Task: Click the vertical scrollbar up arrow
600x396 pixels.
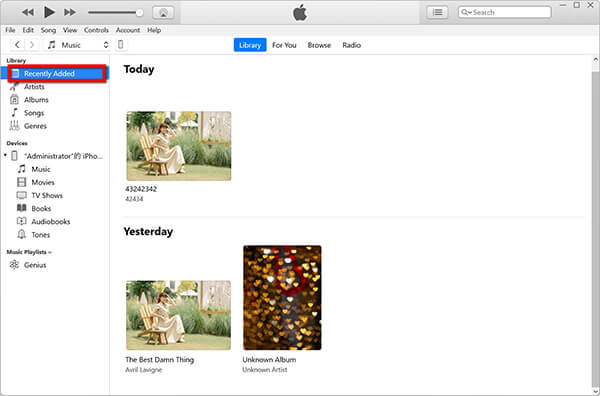Action: click(595, 60)
